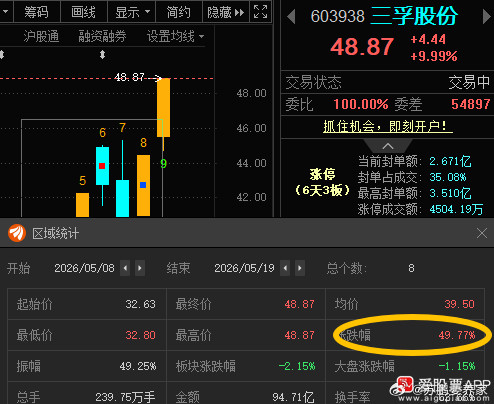494x404 pixels.
Task: Step end date forward
Action: tap(300, 268)
